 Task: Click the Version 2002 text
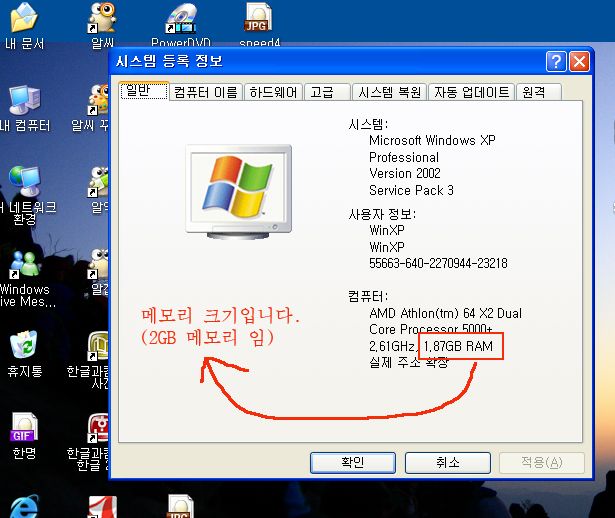405,173
